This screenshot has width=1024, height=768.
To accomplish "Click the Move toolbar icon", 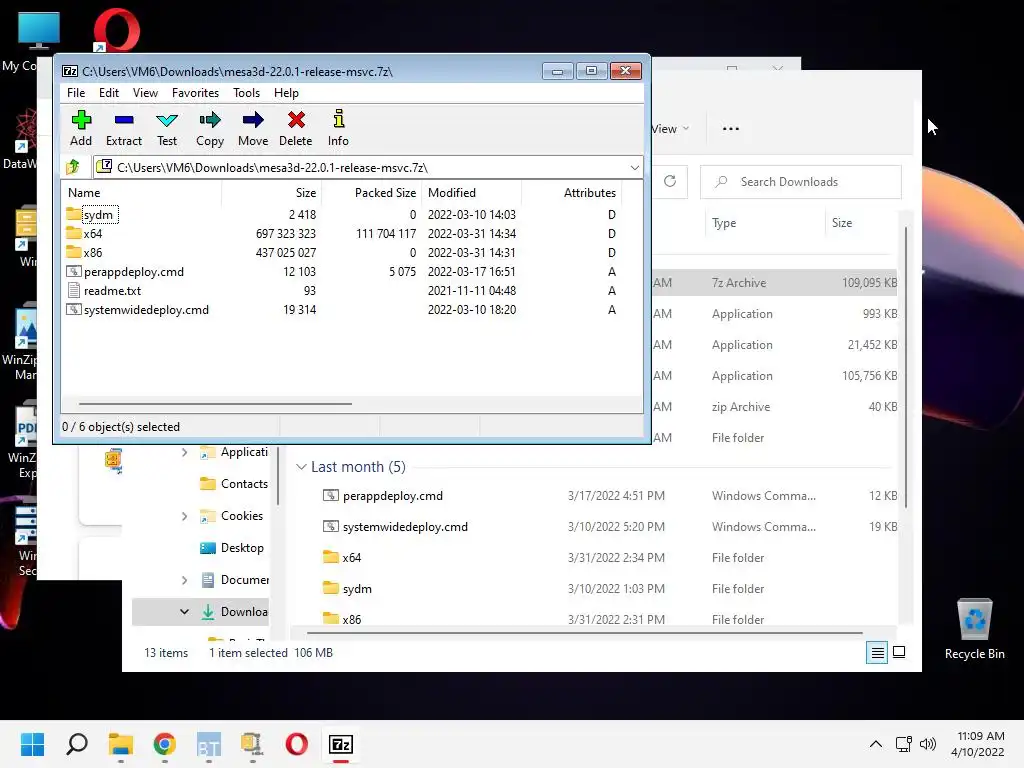I will (x=253, y=129).
